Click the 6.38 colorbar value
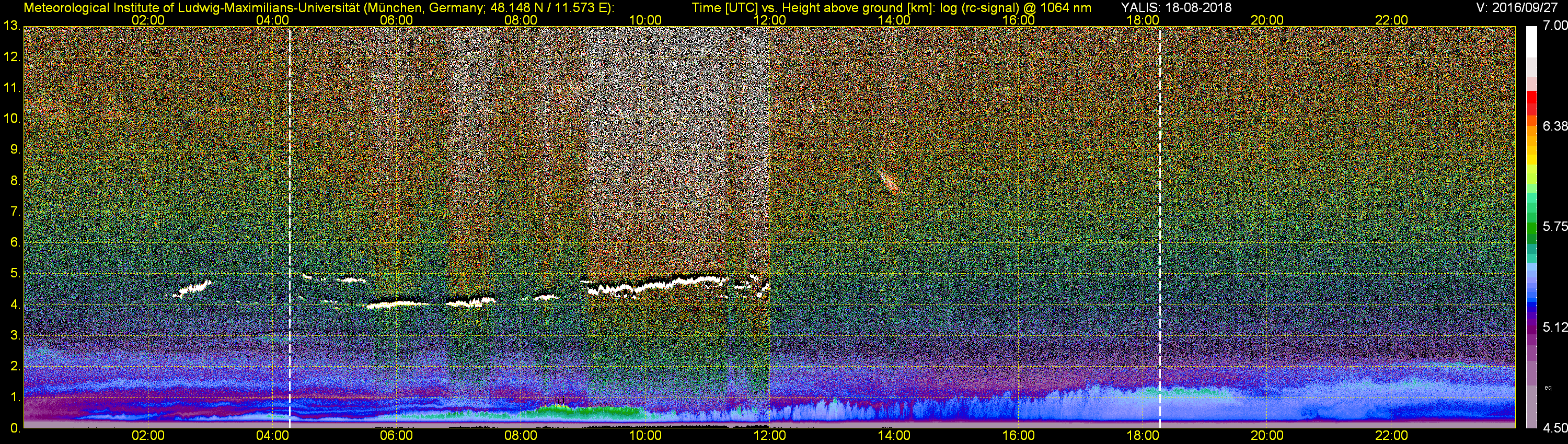Viewport: 1568px width, 444px height. coord(1555,126)
